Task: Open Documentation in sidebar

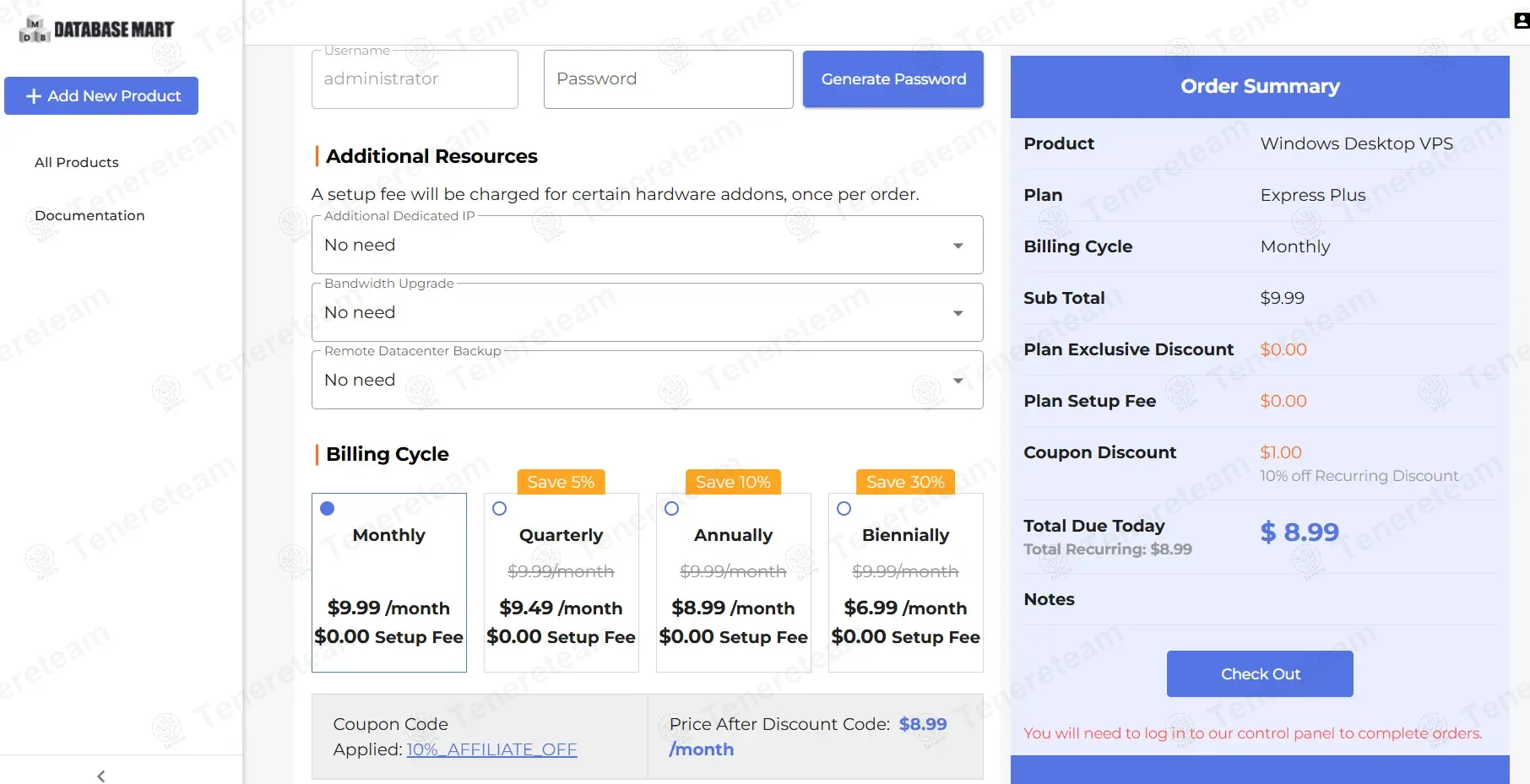Action: 90,215
